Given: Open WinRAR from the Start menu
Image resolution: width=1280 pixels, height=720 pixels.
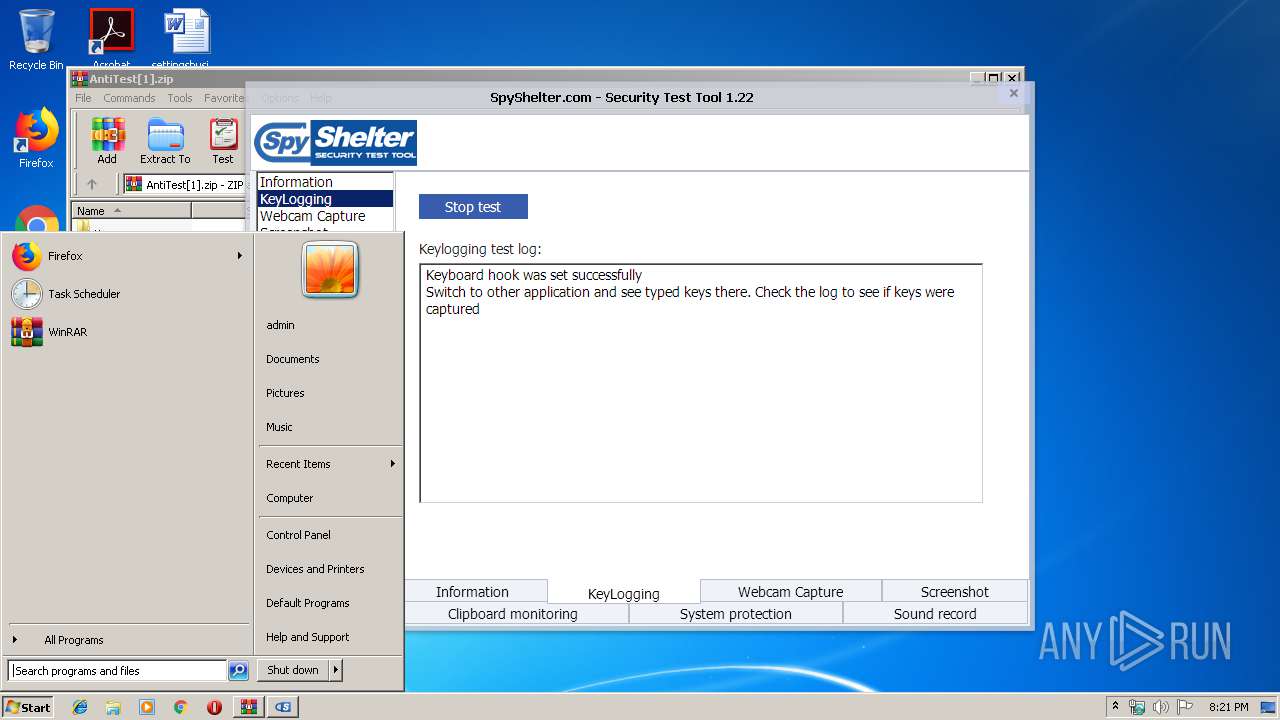Looking at the screenshot, I should 128,332.
